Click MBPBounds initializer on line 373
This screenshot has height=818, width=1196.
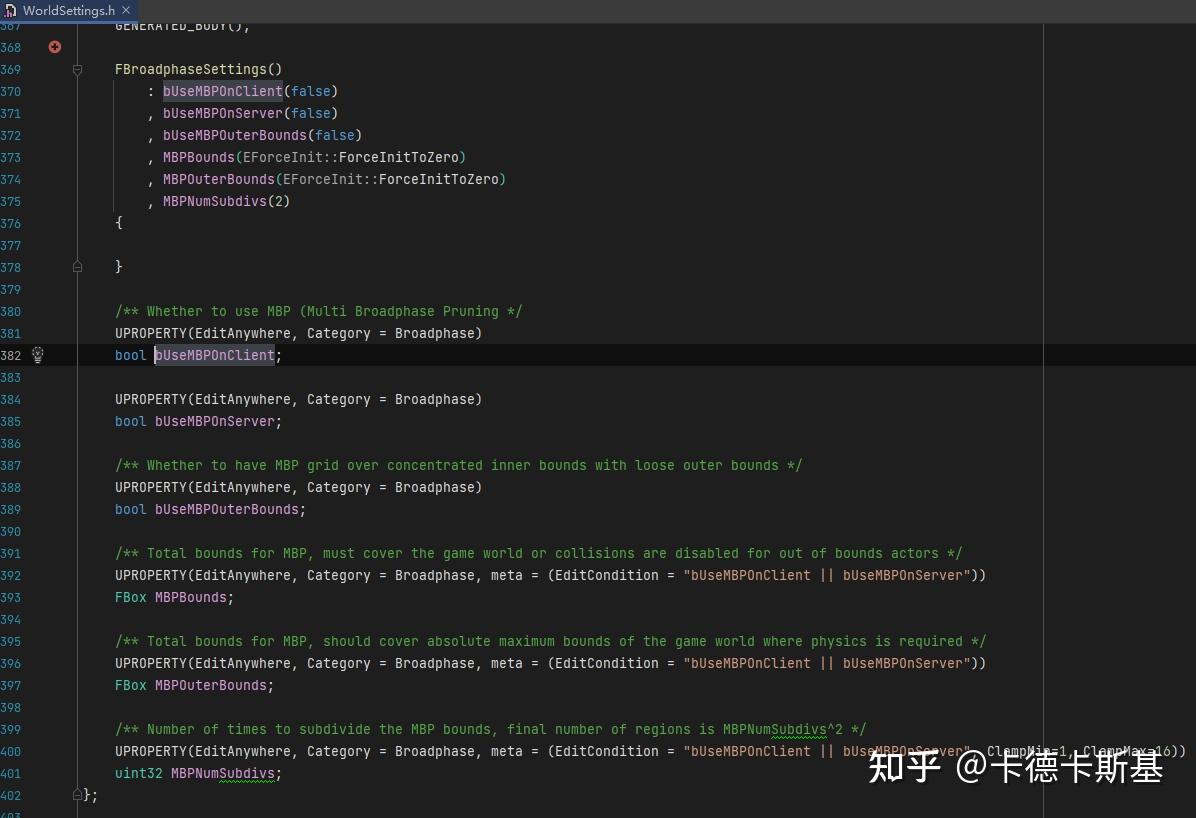[x=198, y=158]
